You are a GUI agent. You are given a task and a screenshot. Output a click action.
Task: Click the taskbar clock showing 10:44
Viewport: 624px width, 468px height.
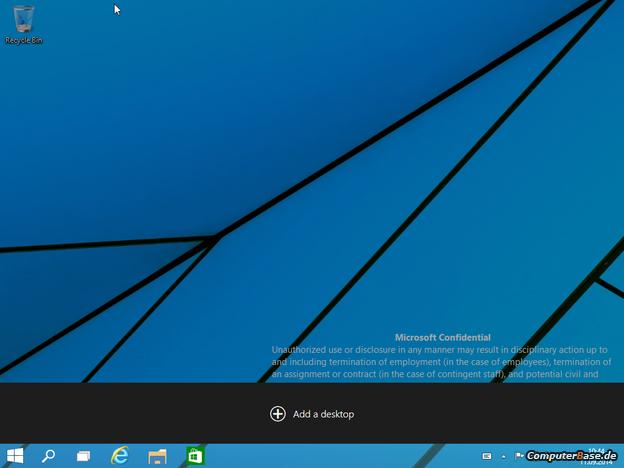click(596, 450)
